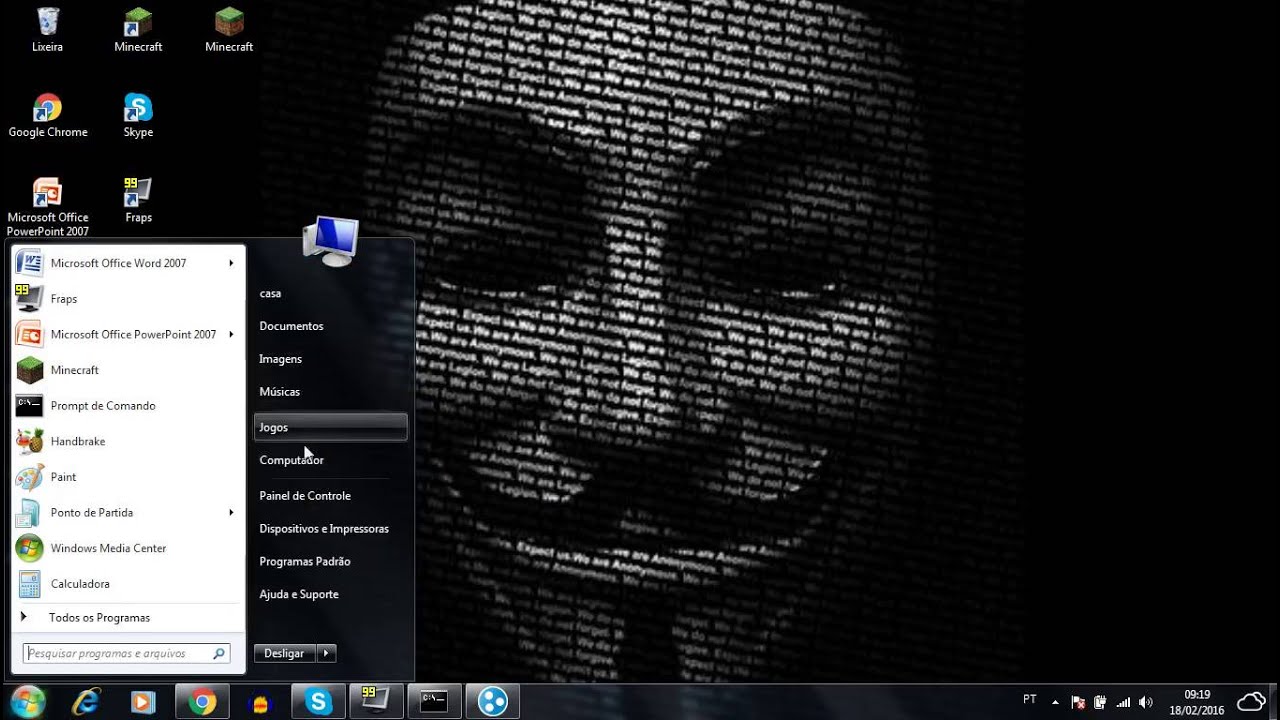Expand Microsoft Office PowerPoint 2007 jump list arrow
1280x720 pixels.
click(x=231, y=334)
